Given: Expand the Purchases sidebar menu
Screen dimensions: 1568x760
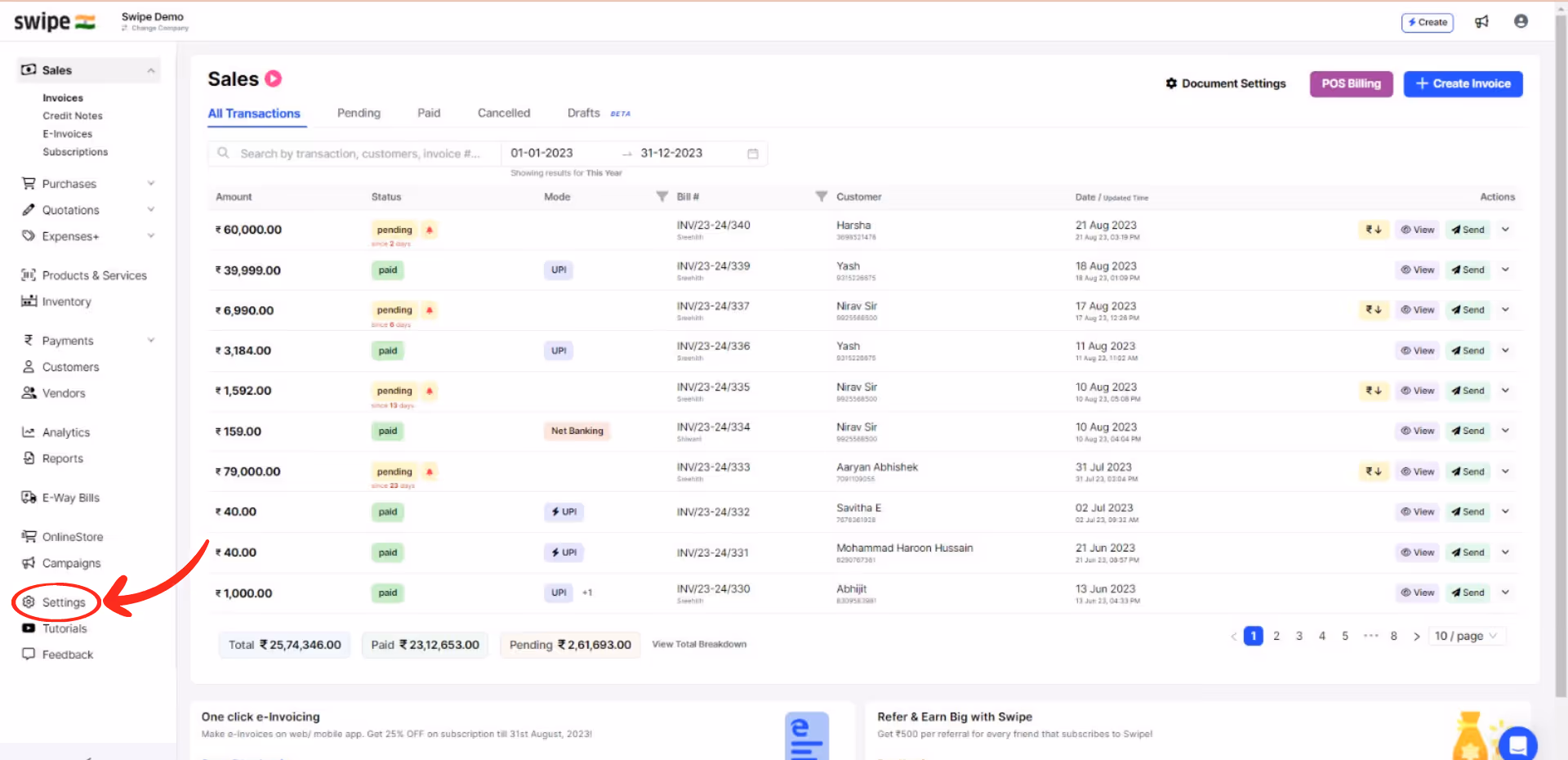Looking at the screenshot, I should (x=151, y=183).
